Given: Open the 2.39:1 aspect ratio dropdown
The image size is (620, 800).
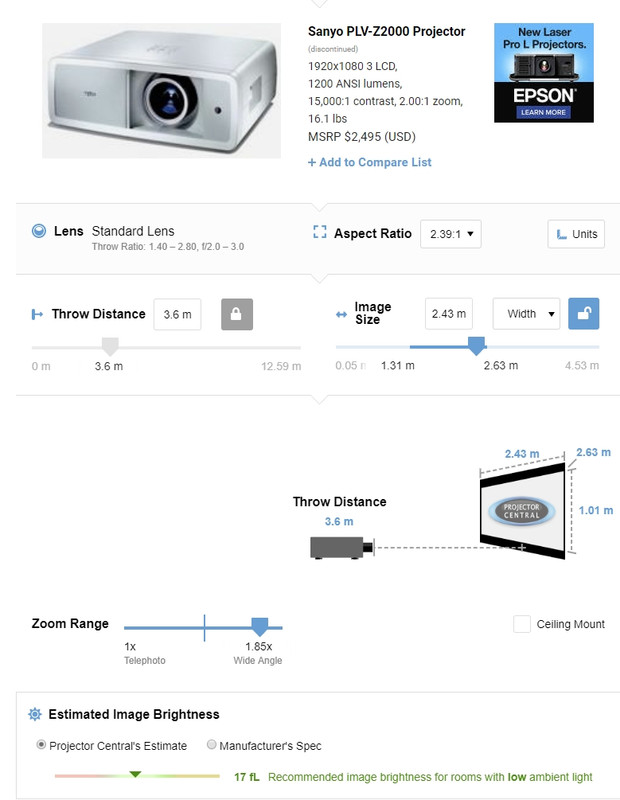Looking at the screenshot, I should point(451,234).
